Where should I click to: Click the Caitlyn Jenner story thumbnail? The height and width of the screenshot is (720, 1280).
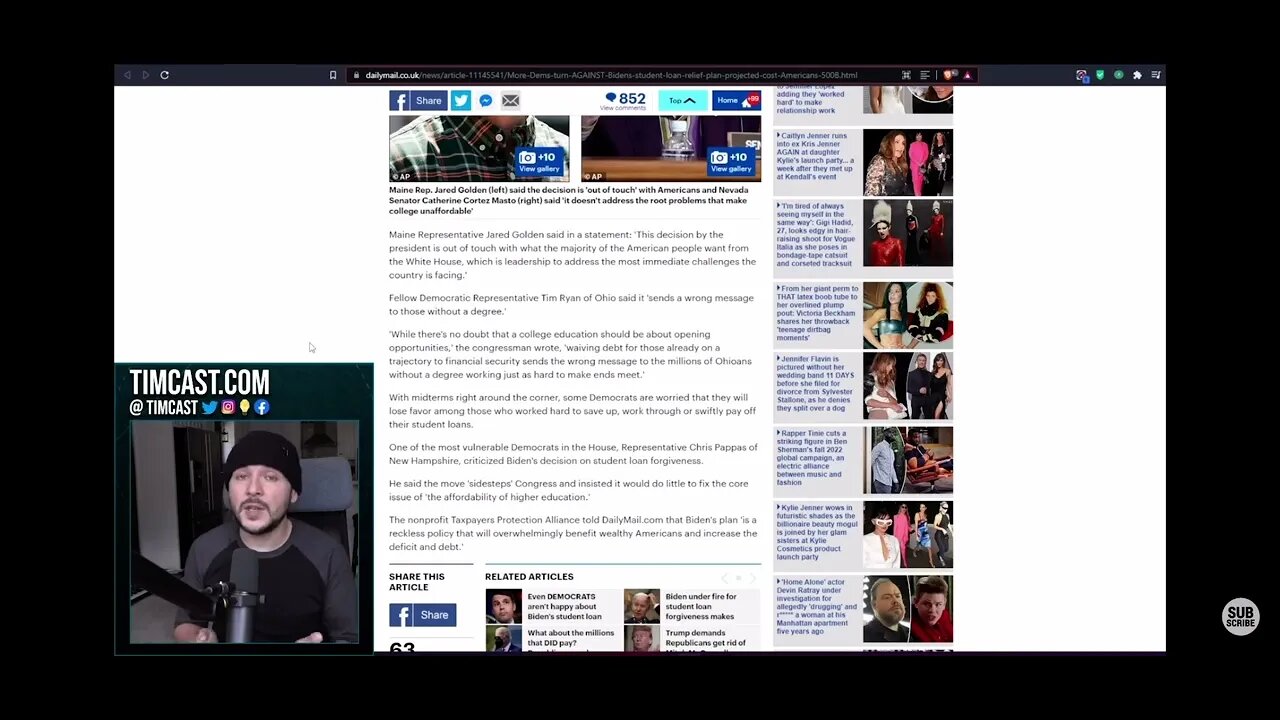908,162
